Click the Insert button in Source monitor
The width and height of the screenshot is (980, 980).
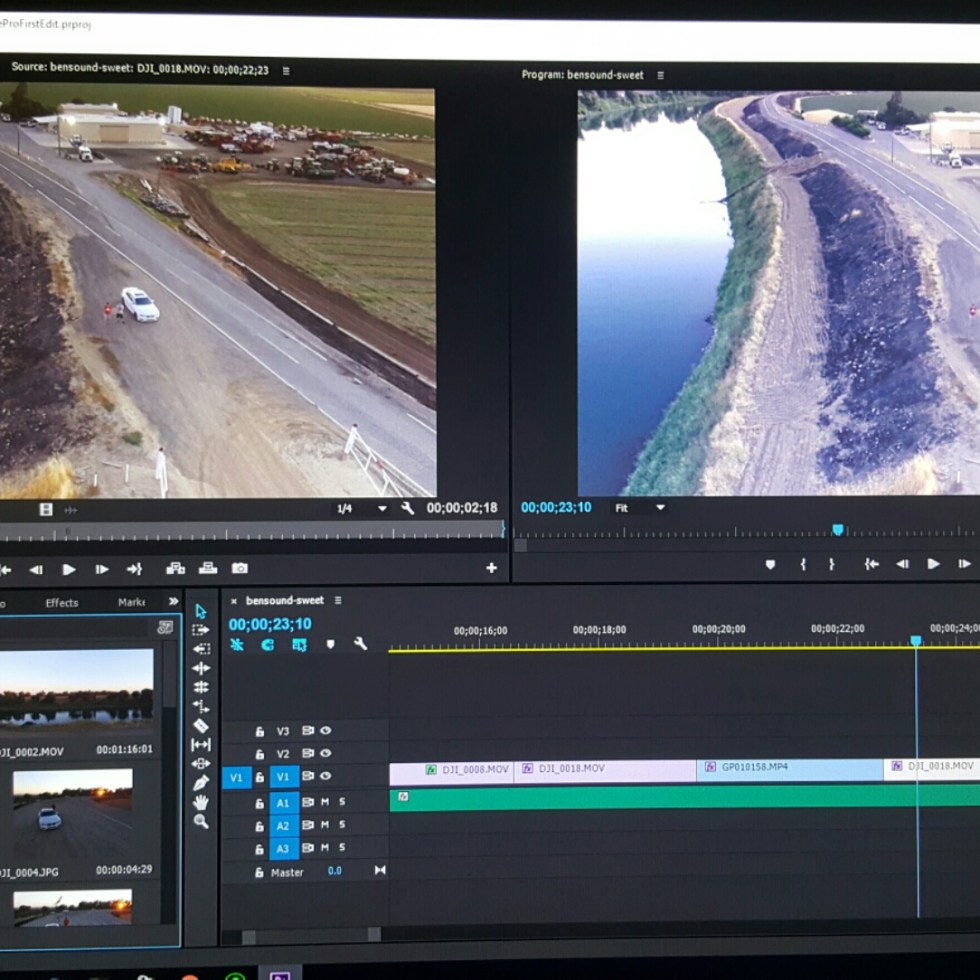click(175, 568)
